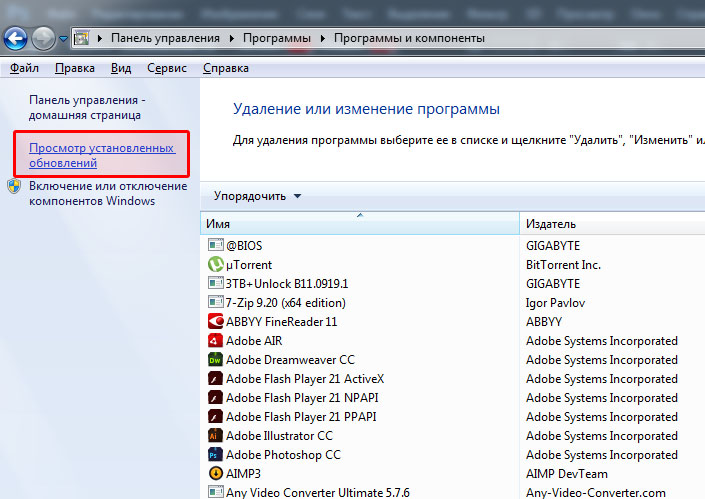Expand breadcrumb arrow before Программы и компоненты
Image resolution: width=705 pixels, height=499 pixels.
click(322, 38)
